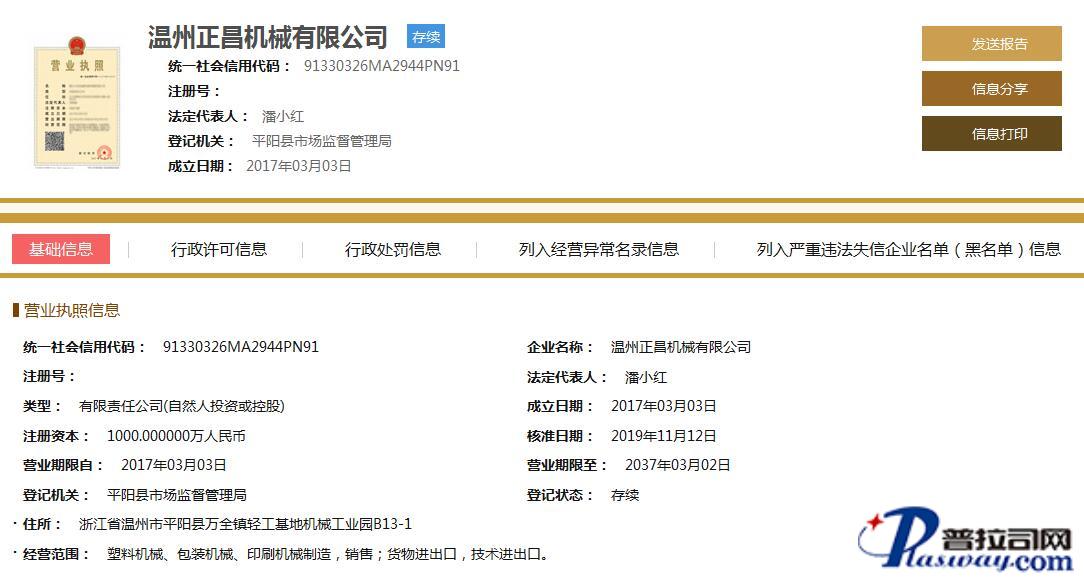
Task: Click the company title 温州正昌机械有限公司
Action: [x=268, y=37]
